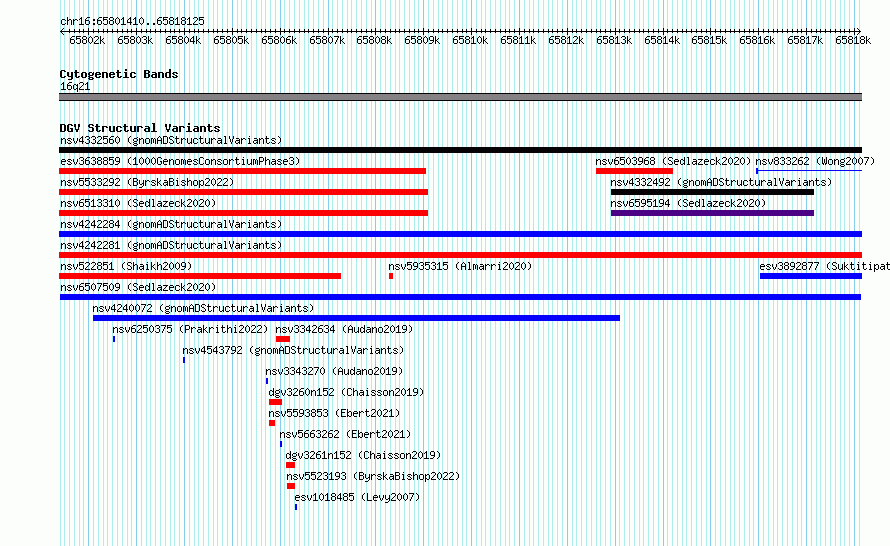890x546 pixels.
Task: Click the 65810k ruler position
Action: pos(470,40)
